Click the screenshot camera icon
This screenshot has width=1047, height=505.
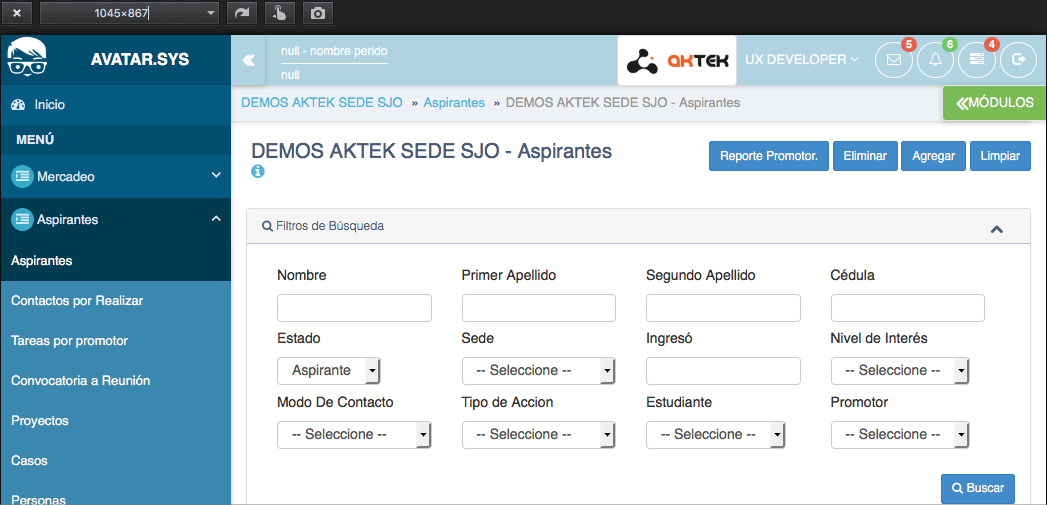[317, 13]
